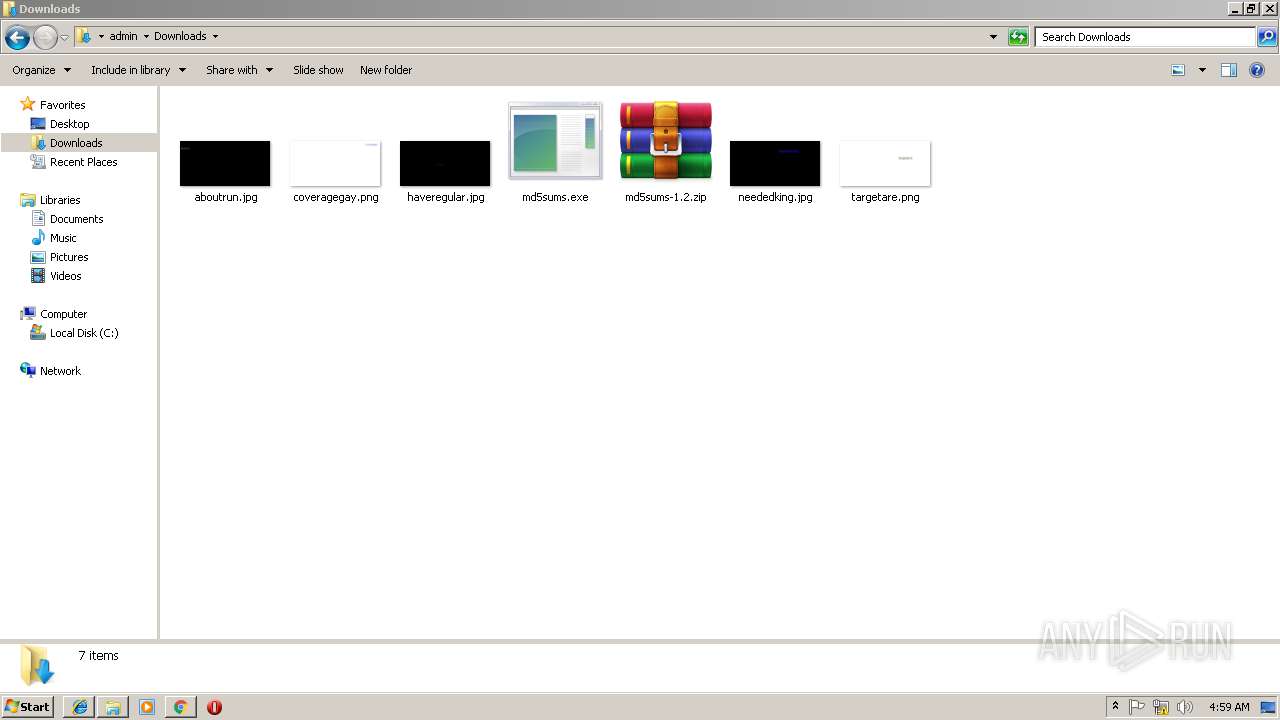The height and width of the screenshot is (720, 1280).
Task: Select coveragegay.png thumbnail
Action: click(x=335, y=163)
